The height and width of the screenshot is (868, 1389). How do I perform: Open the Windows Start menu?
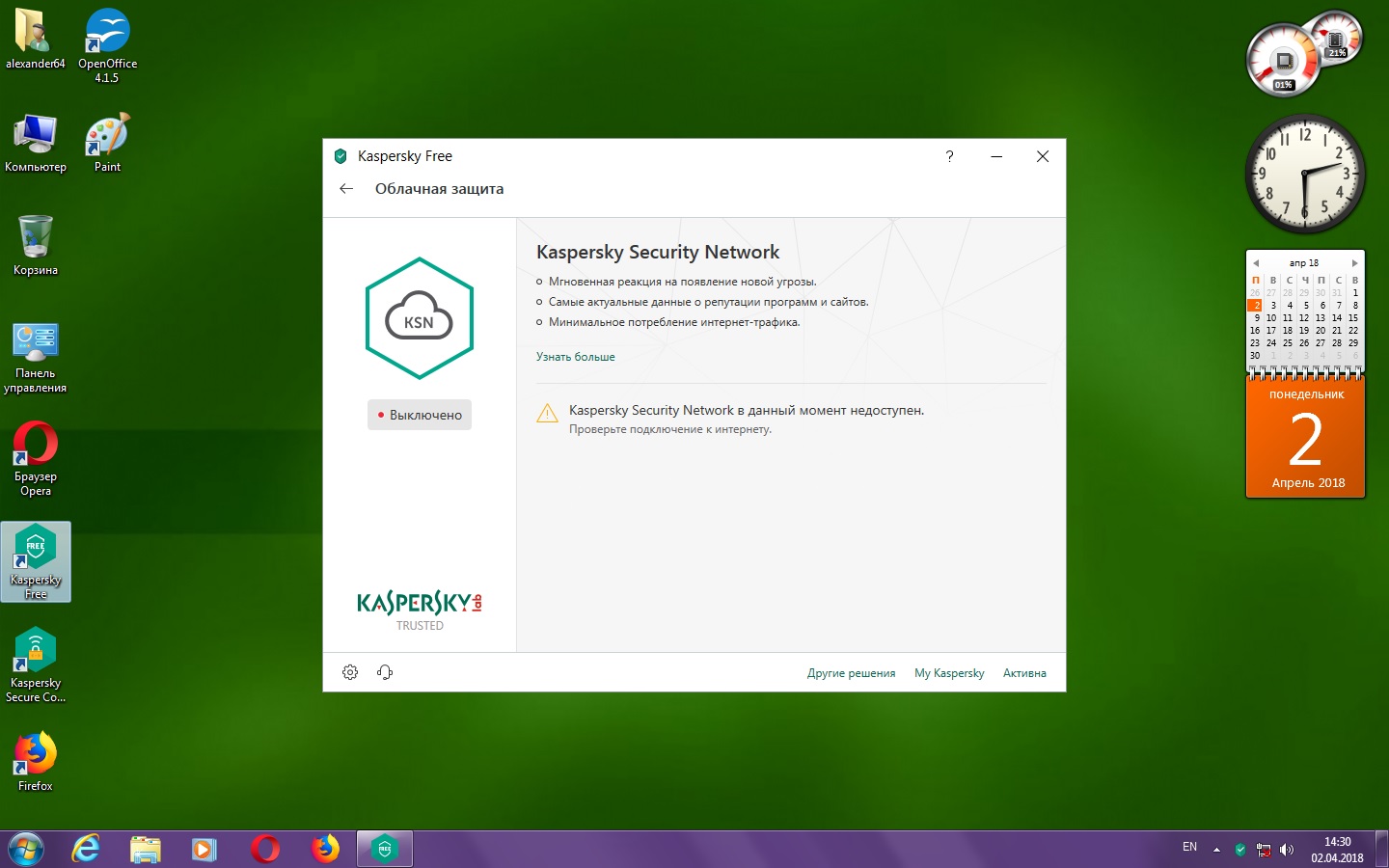click(x=26, y=850)
